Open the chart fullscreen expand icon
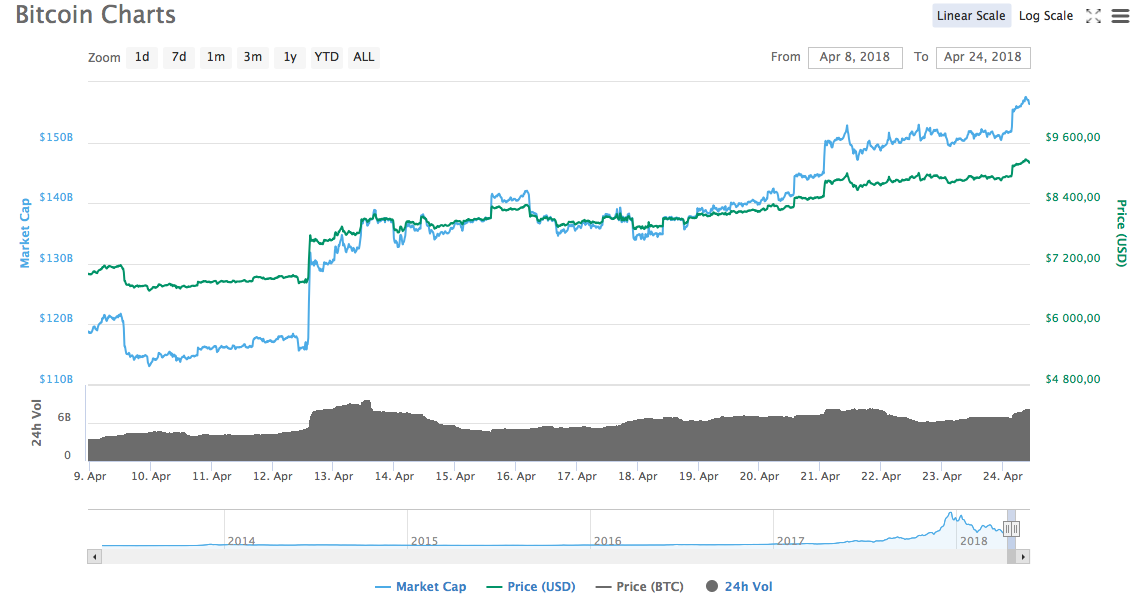Image resolution: width=1147 pixels, height=599 pixels. [1093, 16]
